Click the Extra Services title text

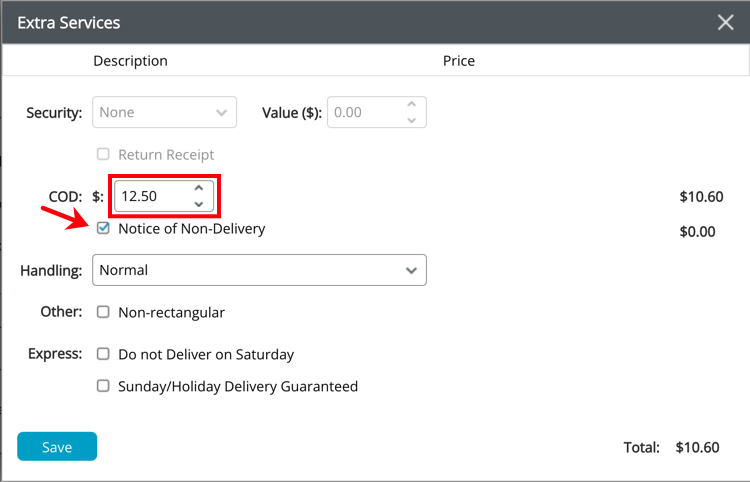click(x=70, y=22)
